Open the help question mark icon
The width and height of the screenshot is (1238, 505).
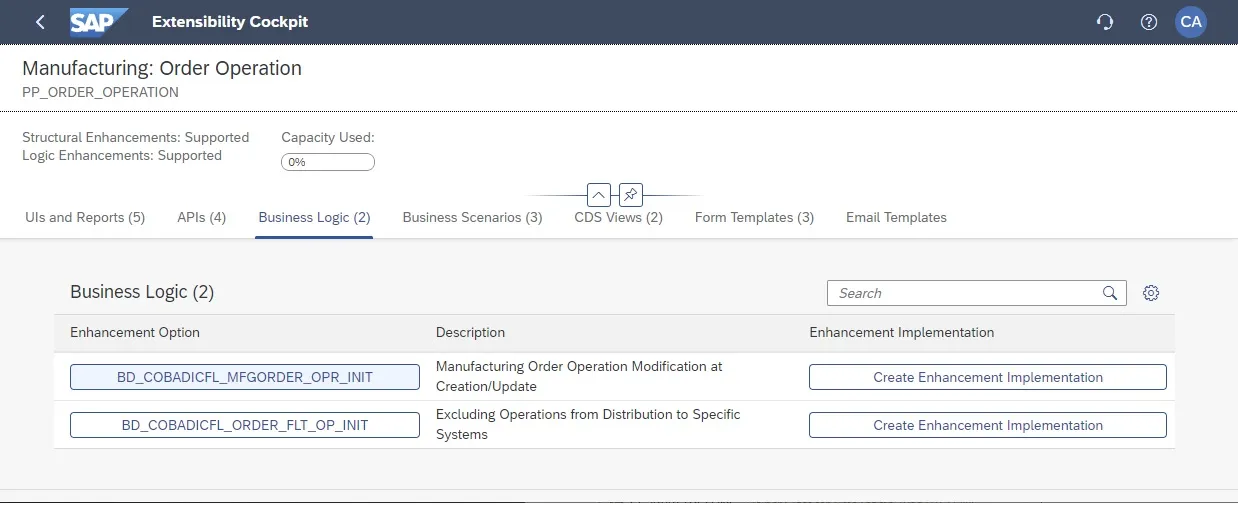1149,22
